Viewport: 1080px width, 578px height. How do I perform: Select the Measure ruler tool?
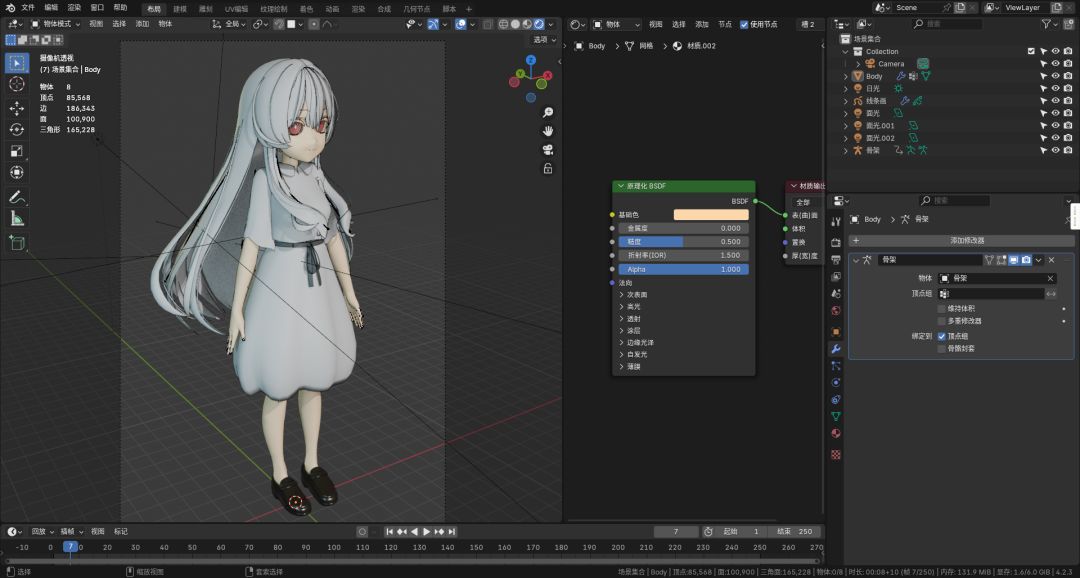pos(17,219)
